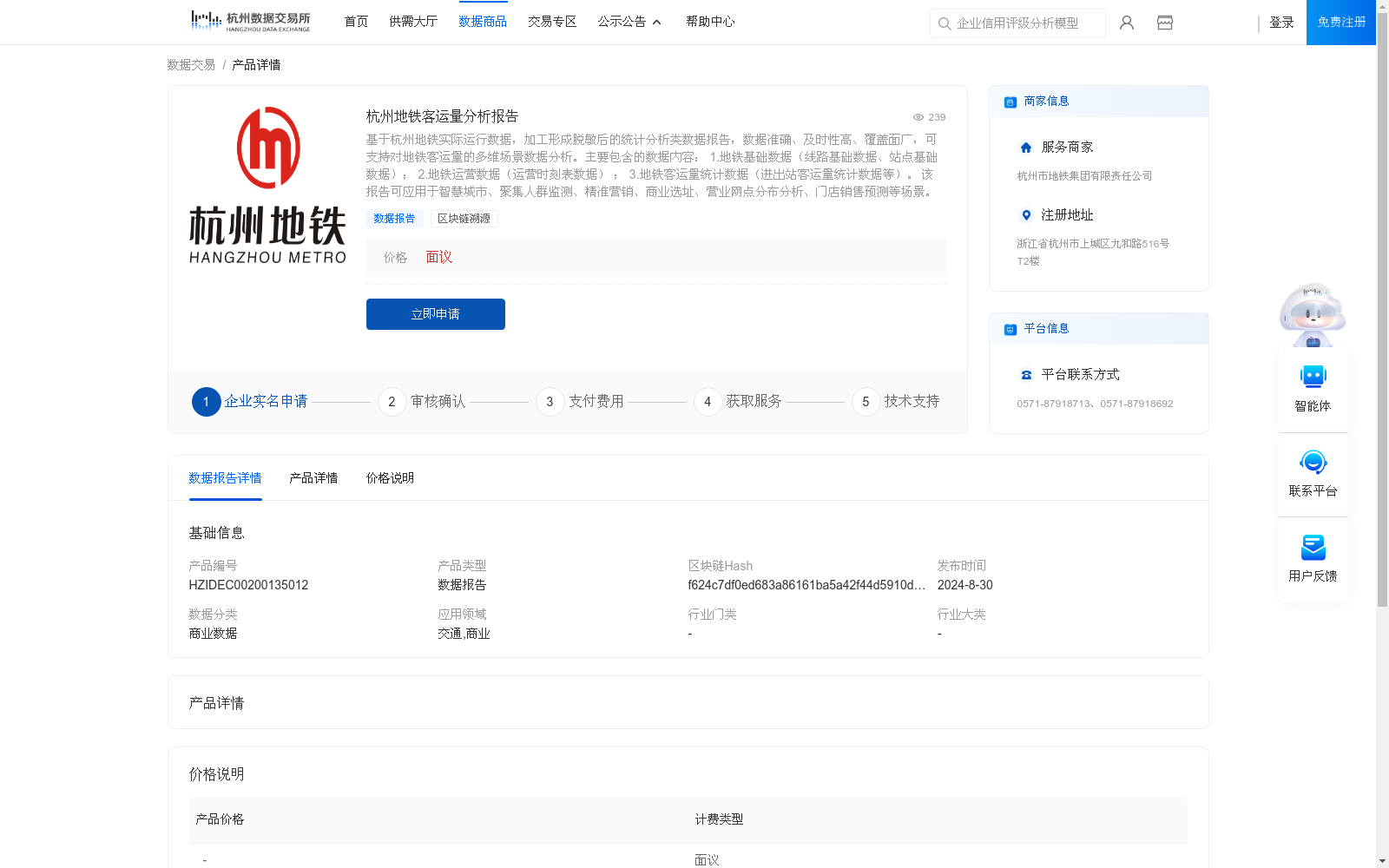Click the 免费注册 button

1341,23
